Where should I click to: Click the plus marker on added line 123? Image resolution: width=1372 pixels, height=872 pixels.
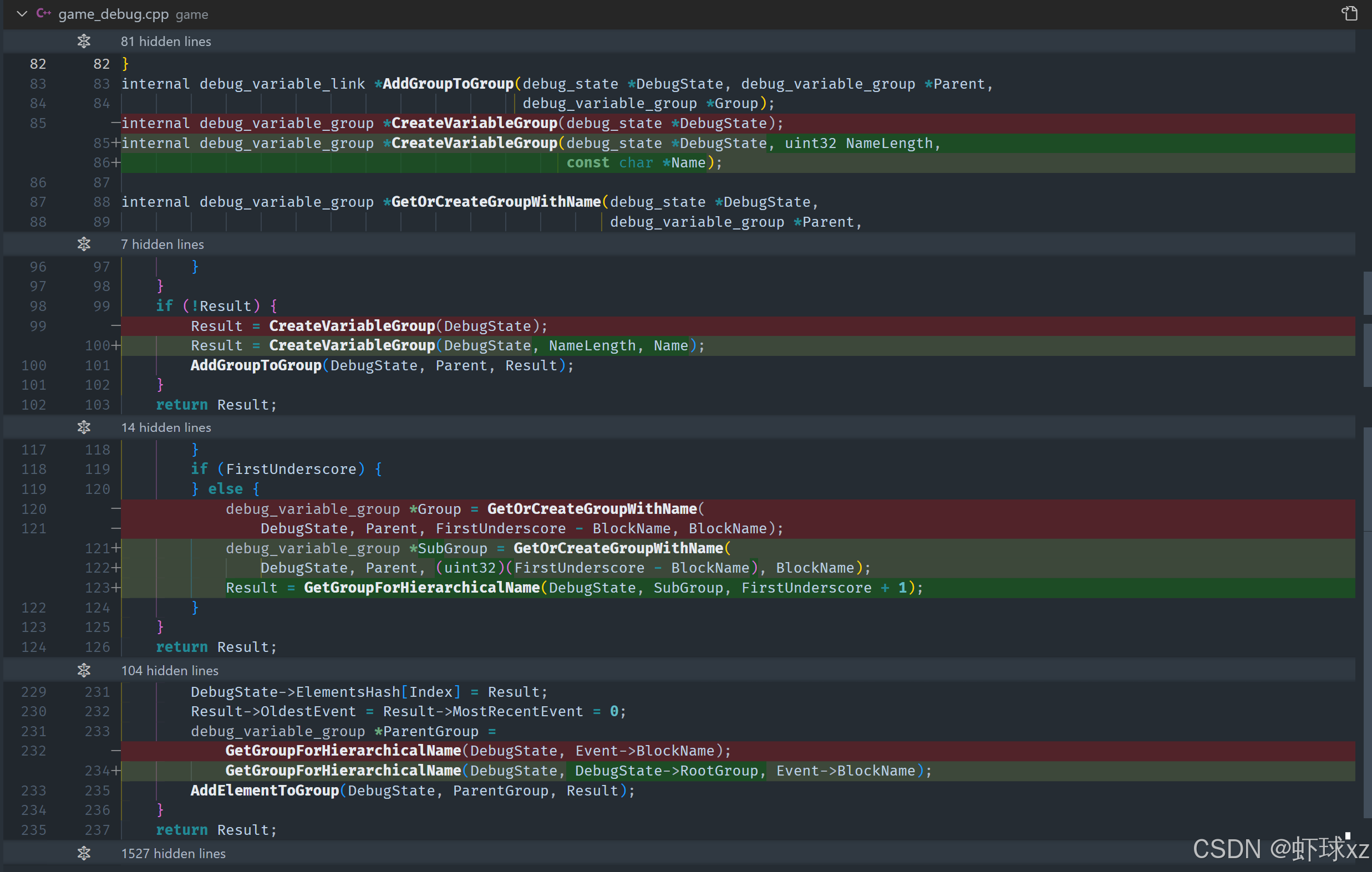click(116, 587)
